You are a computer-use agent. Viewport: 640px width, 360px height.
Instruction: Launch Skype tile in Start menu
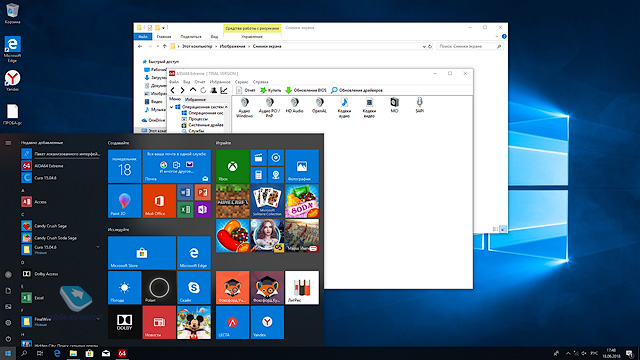coord(194,287)
